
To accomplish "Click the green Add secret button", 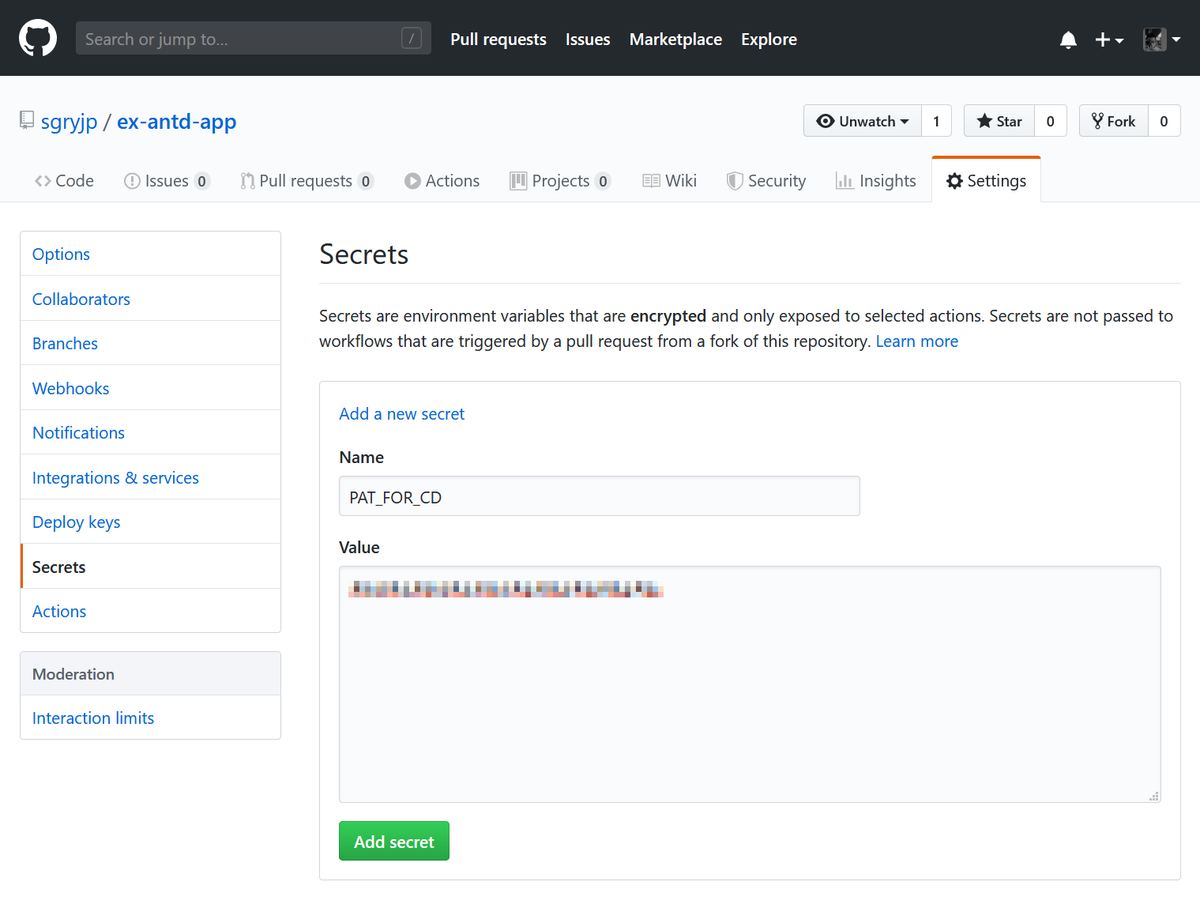I will 394,841.
